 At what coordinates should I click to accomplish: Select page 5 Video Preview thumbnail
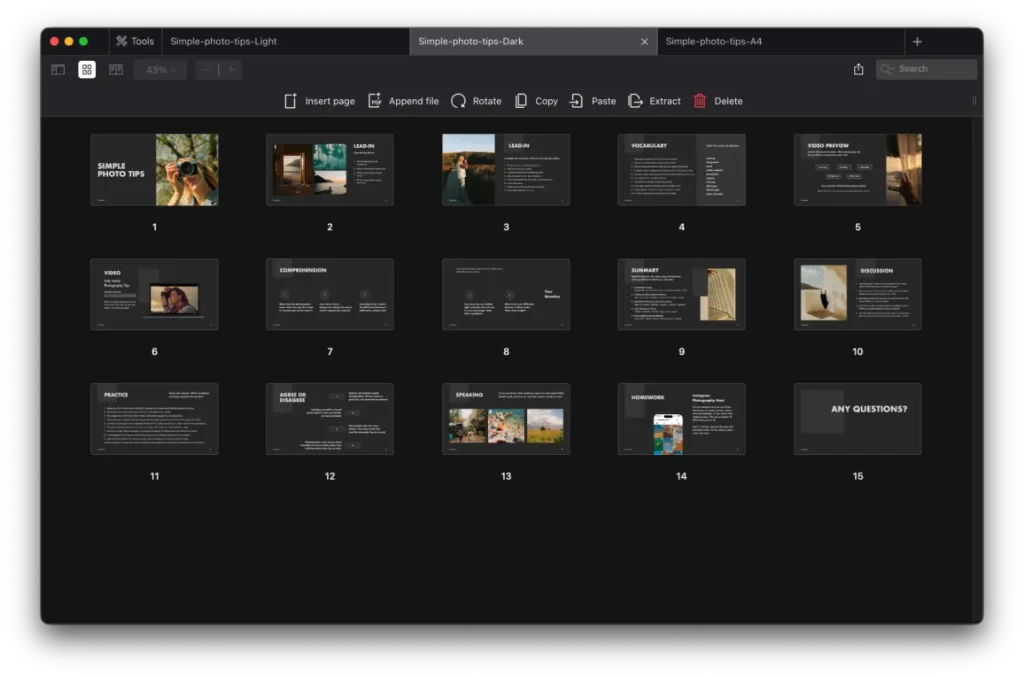point(857,170)
